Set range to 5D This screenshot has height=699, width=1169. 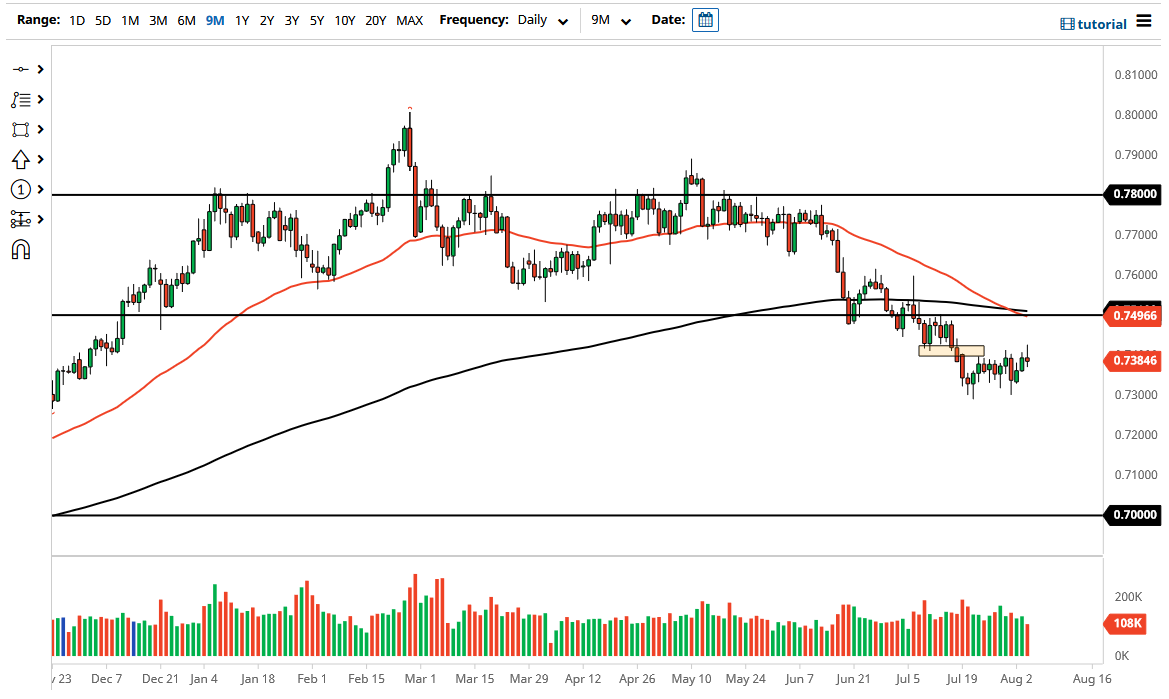(103, 20)
